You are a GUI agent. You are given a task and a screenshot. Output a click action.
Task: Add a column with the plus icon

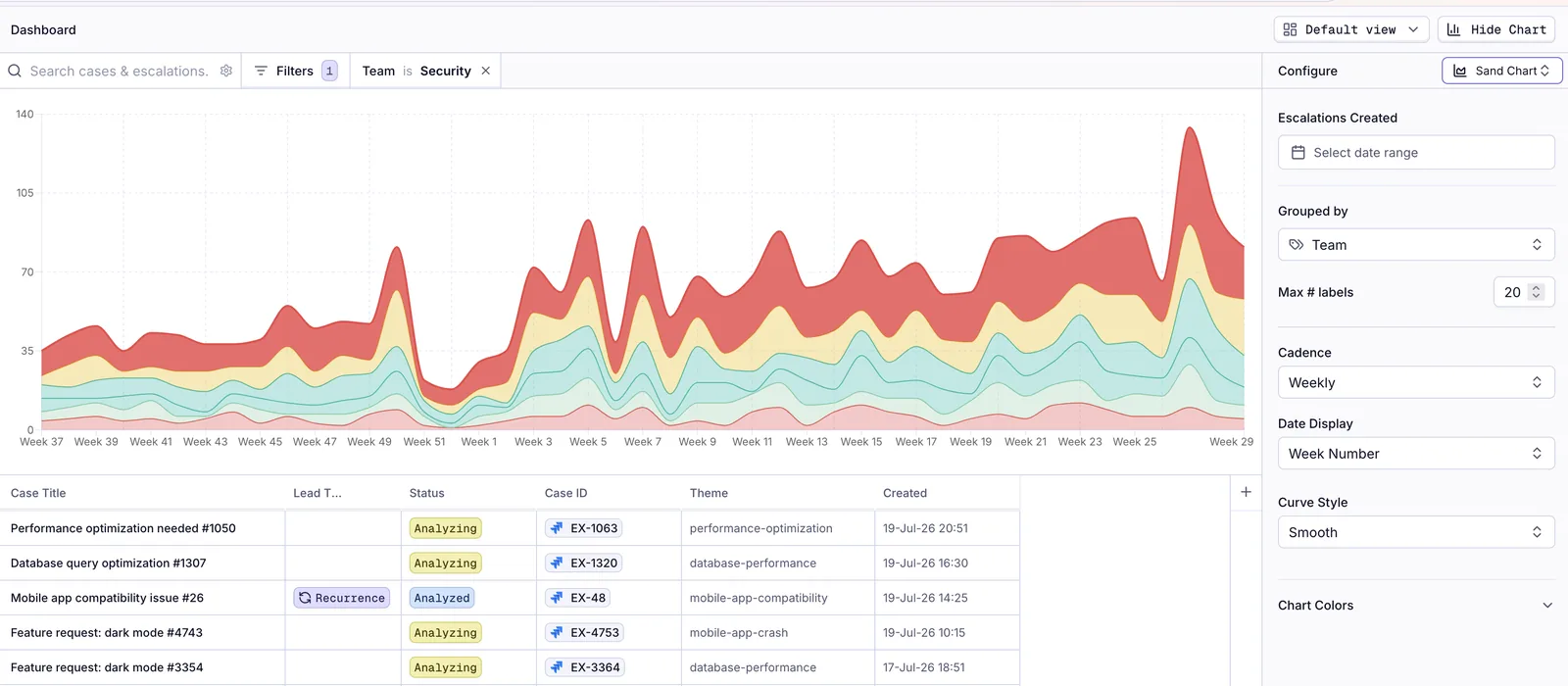[1246, 492]
